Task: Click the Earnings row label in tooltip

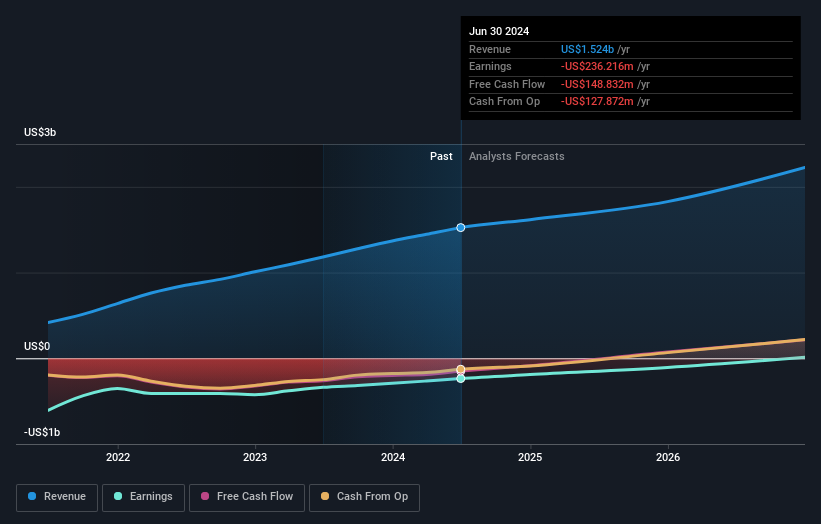Action: click(490, 66)
